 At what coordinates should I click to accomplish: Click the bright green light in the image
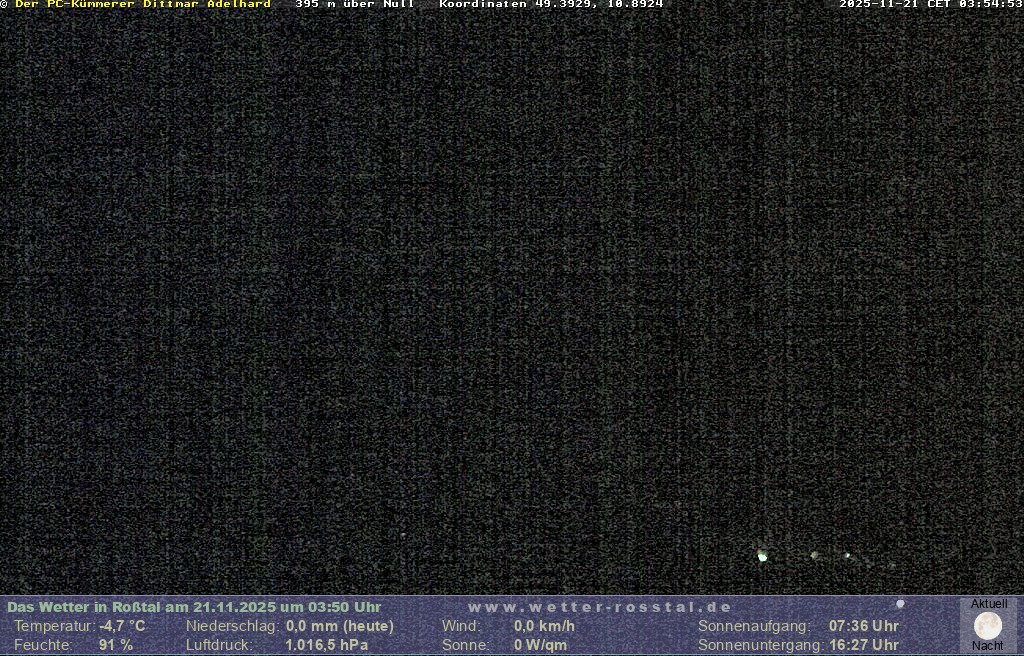762,556
